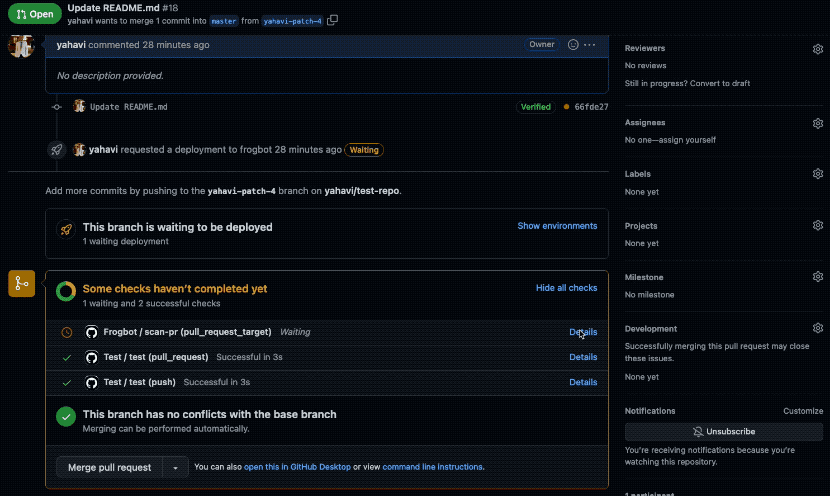This screenshot has width=830, height=496.
Task: Click the Waiting deployment status badge
Action: click(364, 150)
